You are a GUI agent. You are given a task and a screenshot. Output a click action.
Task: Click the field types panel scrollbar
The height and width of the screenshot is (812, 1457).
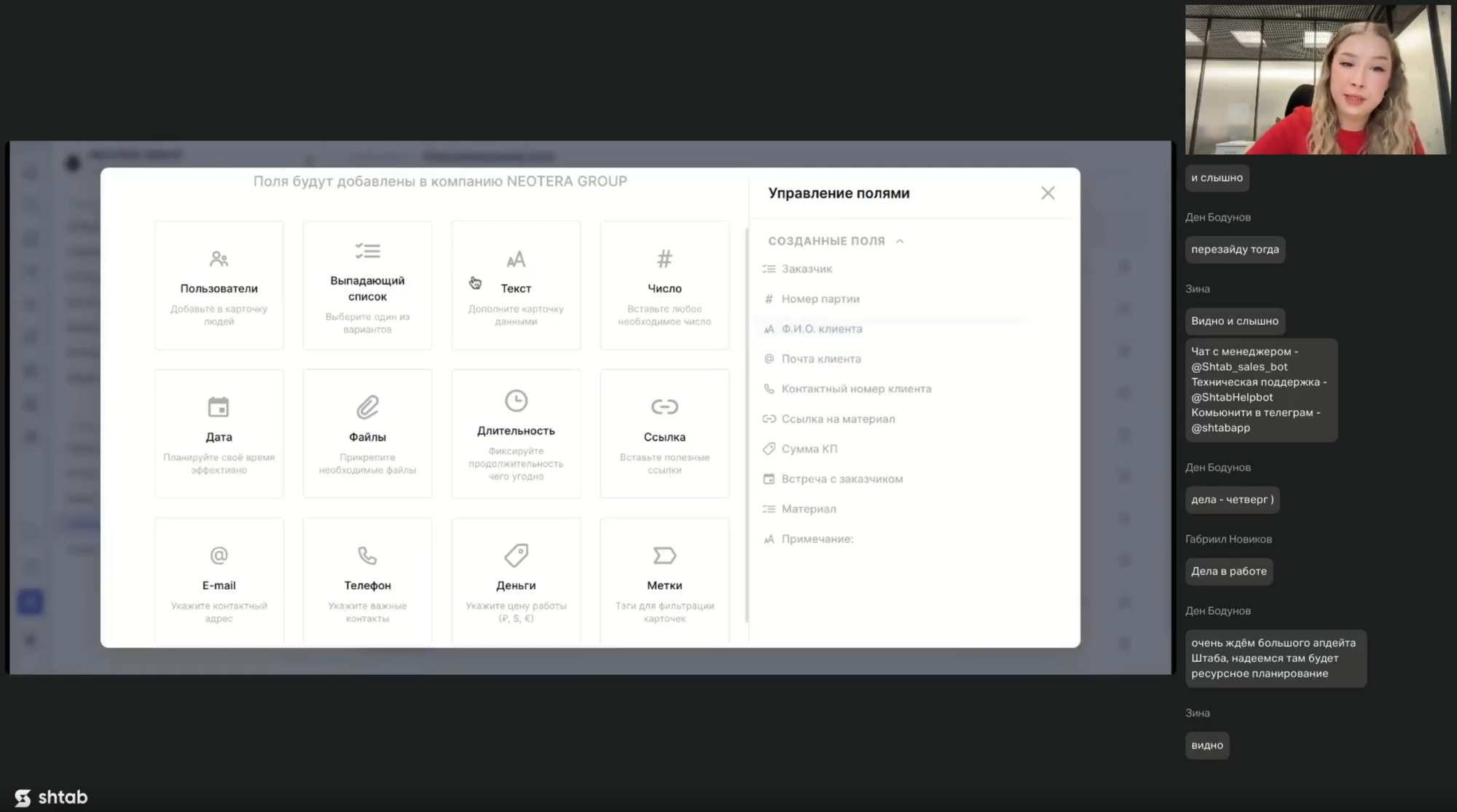[747, 425]
